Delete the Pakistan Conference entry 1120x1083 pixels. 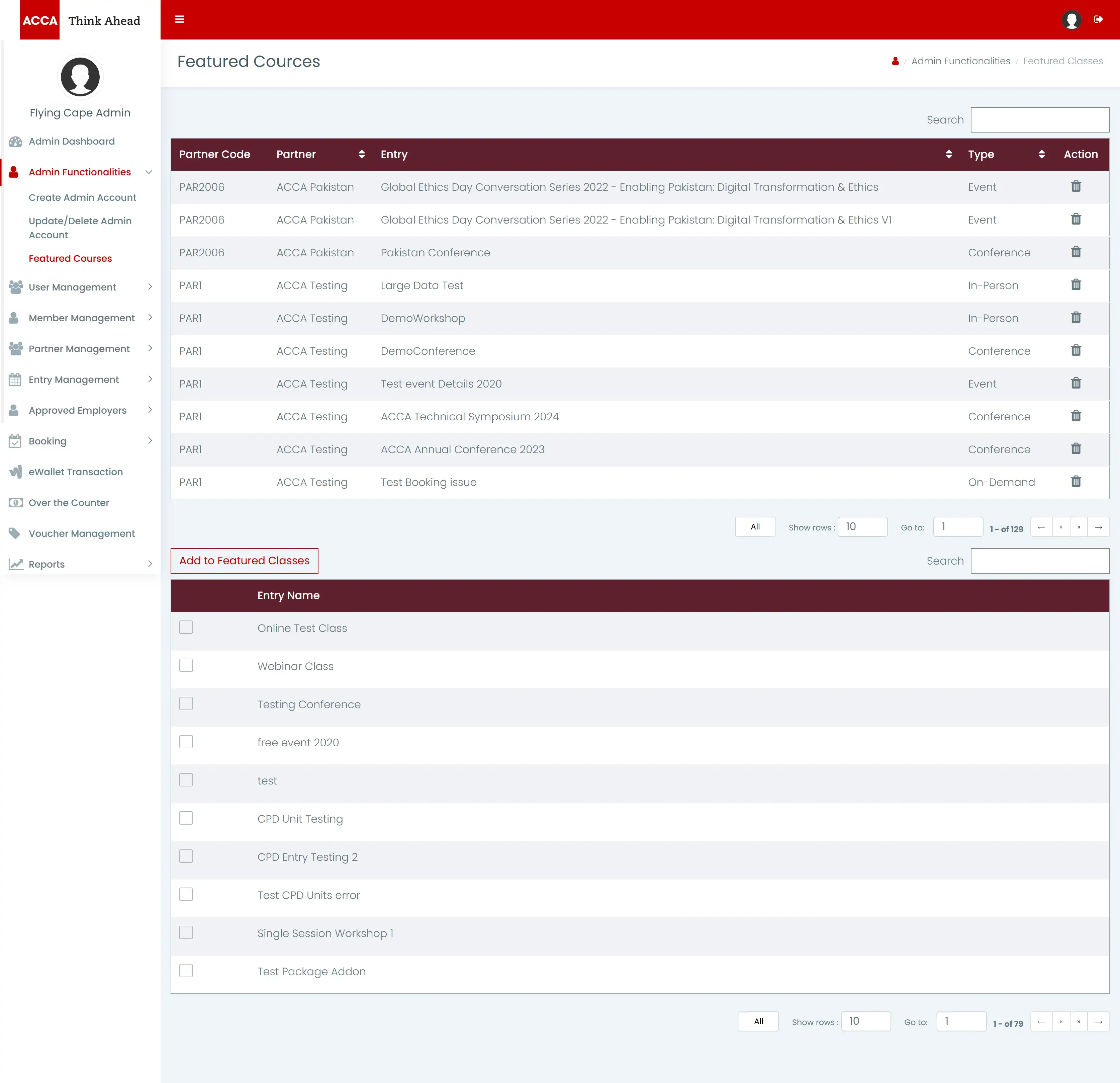pos(1076,252)
